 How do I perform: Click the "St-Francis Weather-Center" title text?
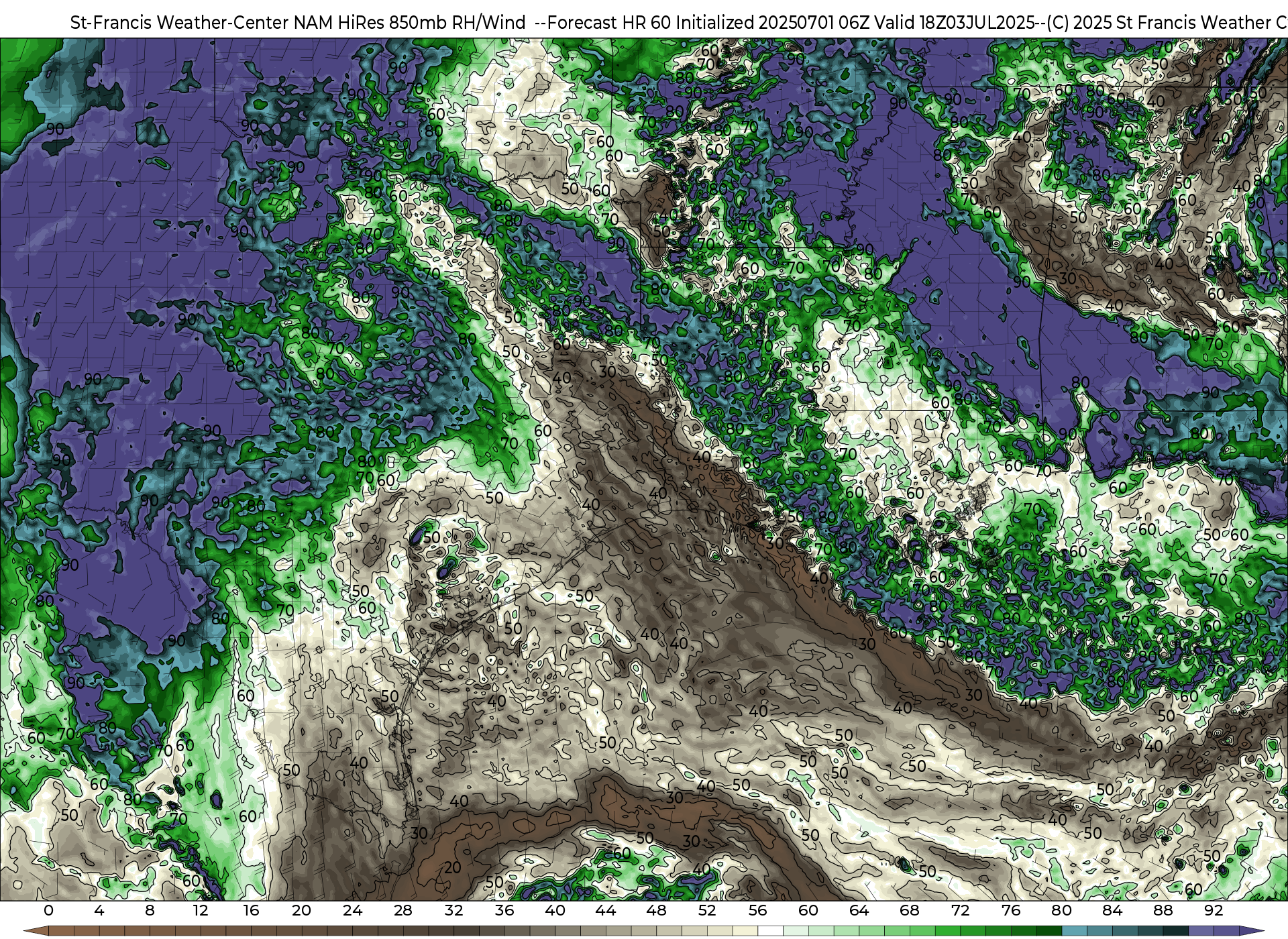tap(180, 22)
